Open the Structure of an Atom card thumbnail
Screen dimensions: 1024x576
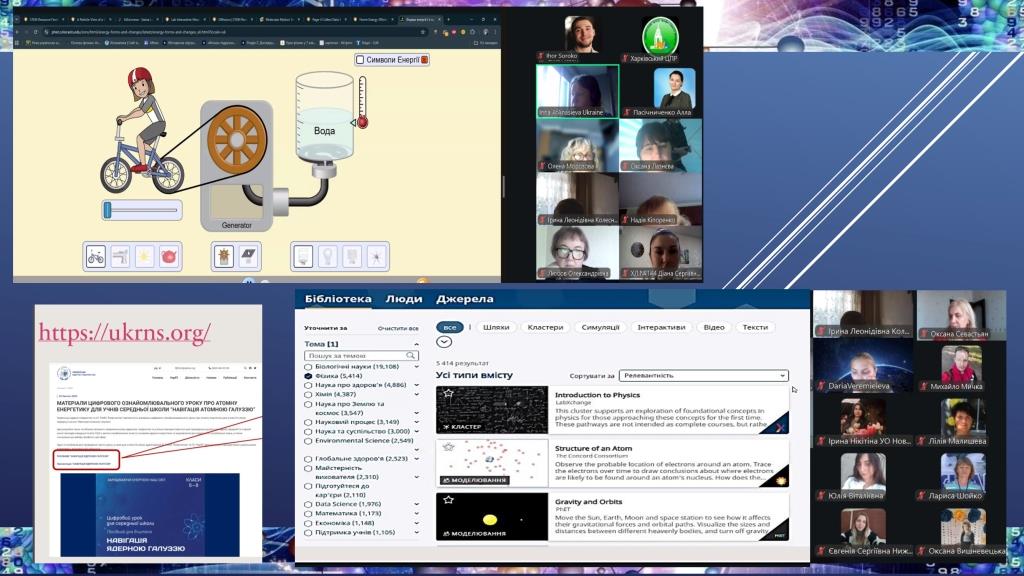click(x=492, y=463)
